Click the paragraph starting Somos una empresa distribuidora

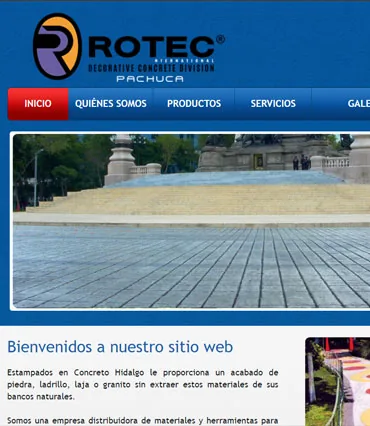(x=143, y=421)
